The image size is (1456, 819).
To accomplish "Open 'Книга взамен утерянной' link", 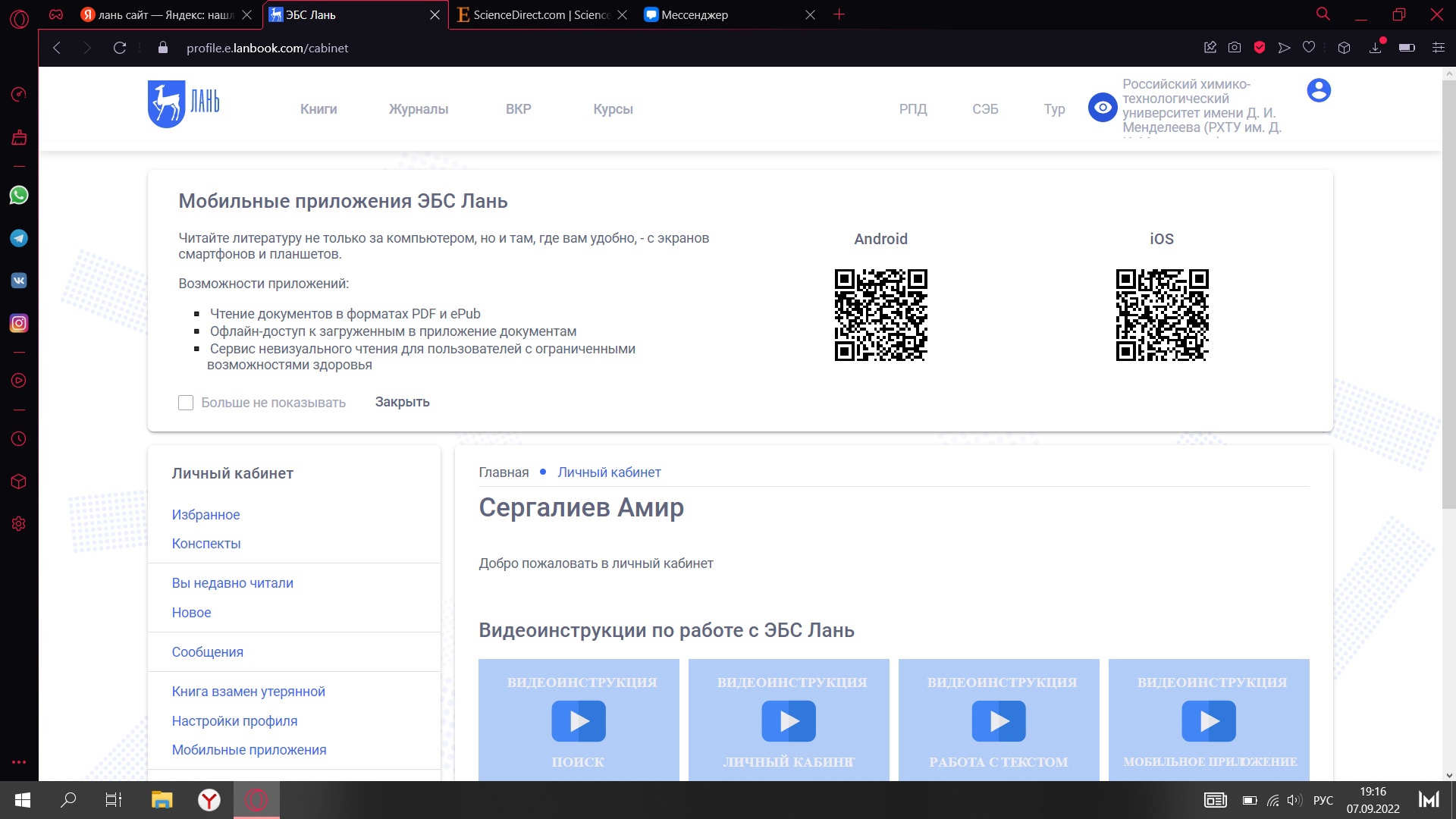I will [248, 692].
